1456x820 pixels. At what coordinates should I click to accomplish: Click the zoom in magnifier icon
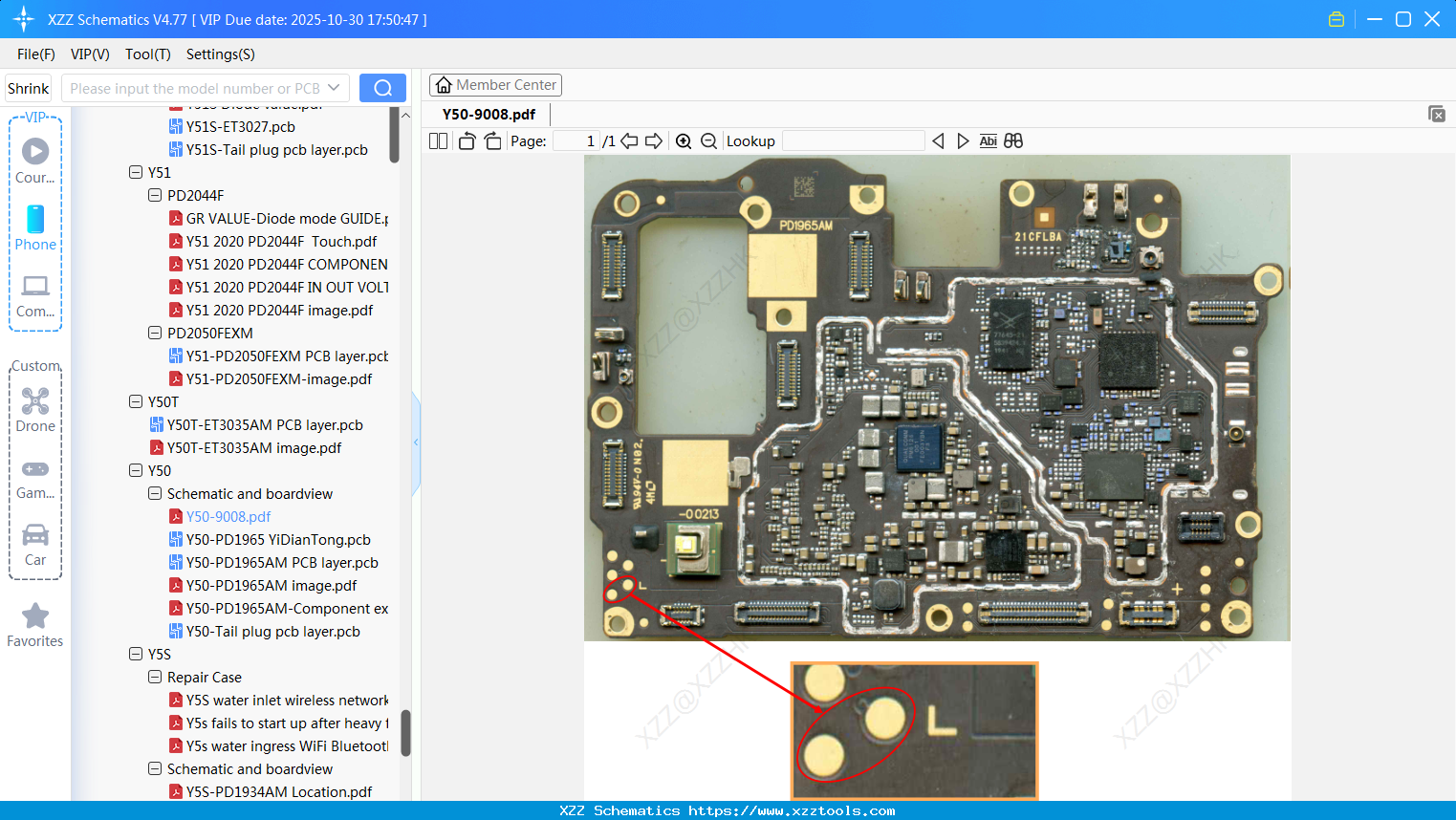click(684, 141)
